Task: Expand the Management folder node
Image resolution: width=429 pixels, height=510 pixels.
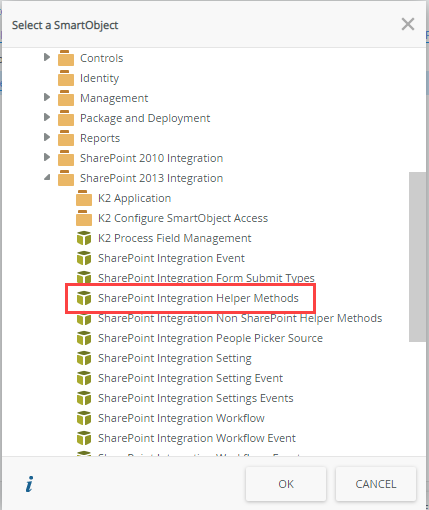Action: pyautogui.click(x=47, y=97)
